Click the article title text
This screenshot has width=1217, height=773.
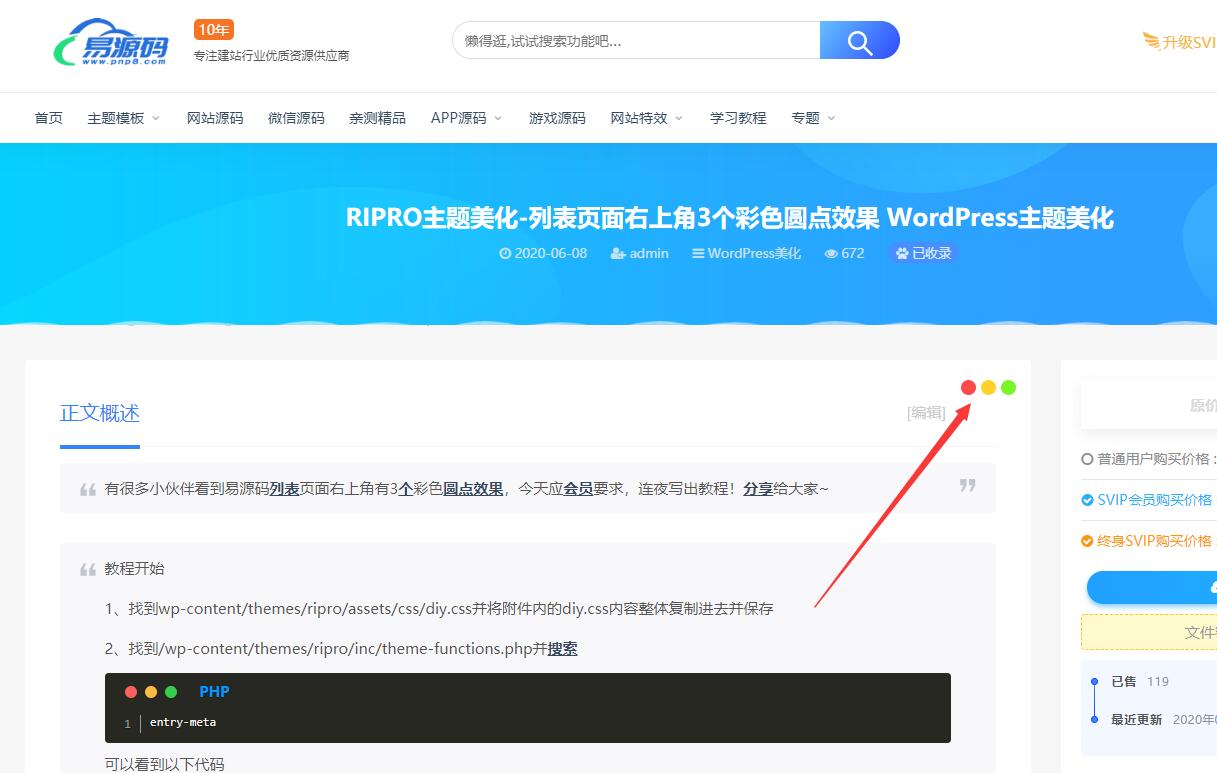pyautogui.click(x=730, y=217)
